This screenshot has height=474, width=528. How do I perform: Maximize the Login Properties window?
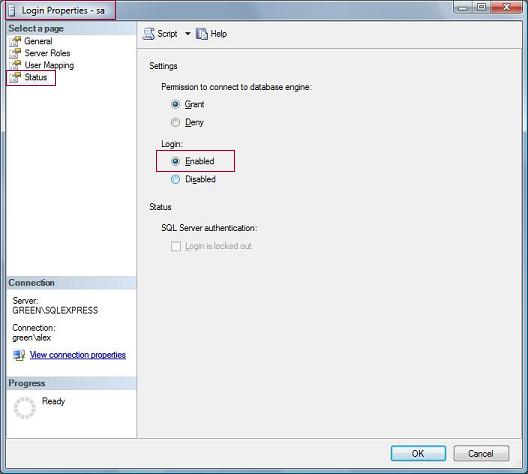[x=482, y=7]
